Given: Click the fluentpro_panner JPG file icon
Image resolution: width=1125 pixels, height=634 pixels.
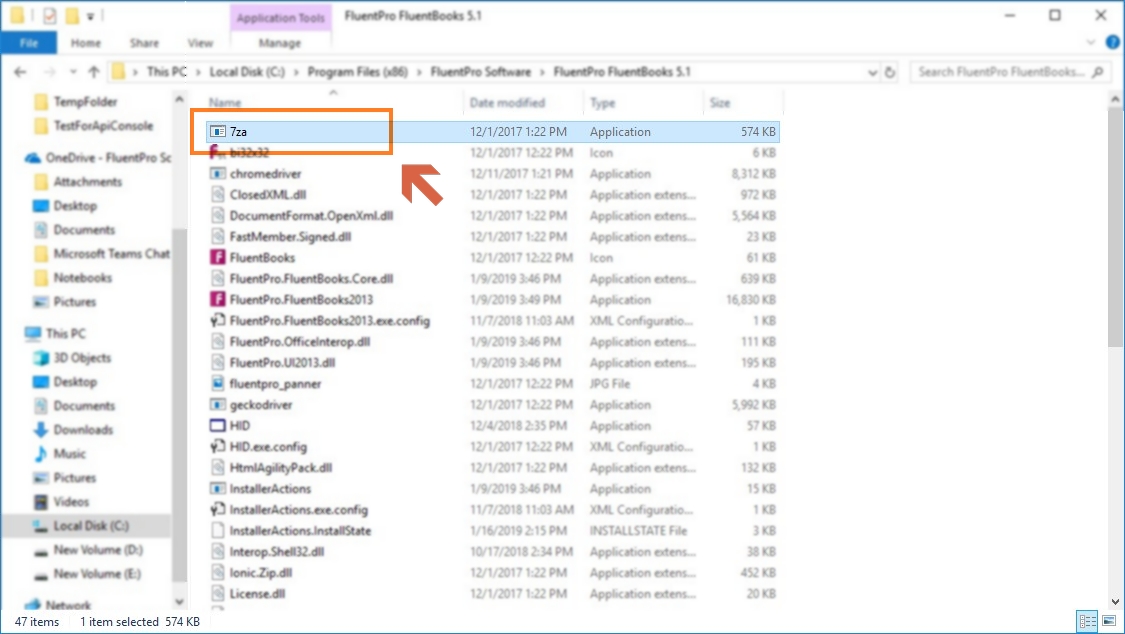Looking at the screenshot, I should click(x=217, y=384).
